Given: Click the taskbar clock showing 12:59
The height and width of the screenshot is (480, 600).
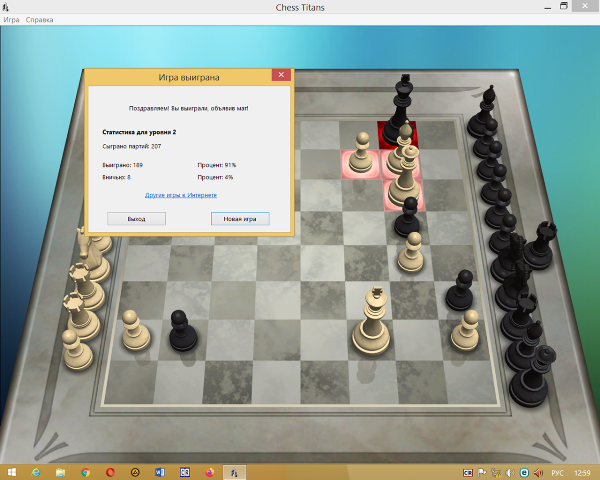Looking at the screenshot, I should tap(582, 472).
